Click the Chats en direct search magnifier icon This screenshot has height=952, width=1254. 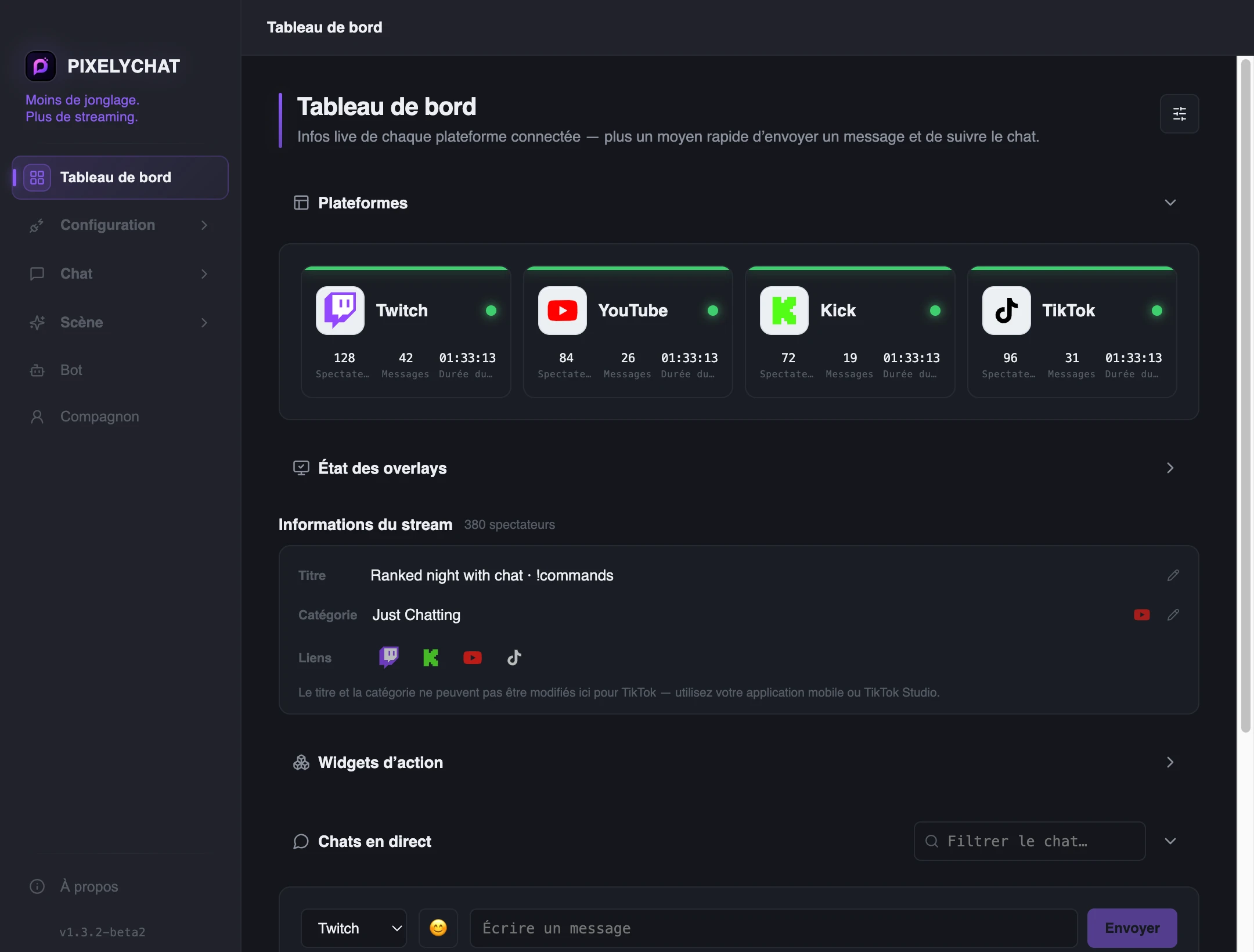(x=932, y=841)
